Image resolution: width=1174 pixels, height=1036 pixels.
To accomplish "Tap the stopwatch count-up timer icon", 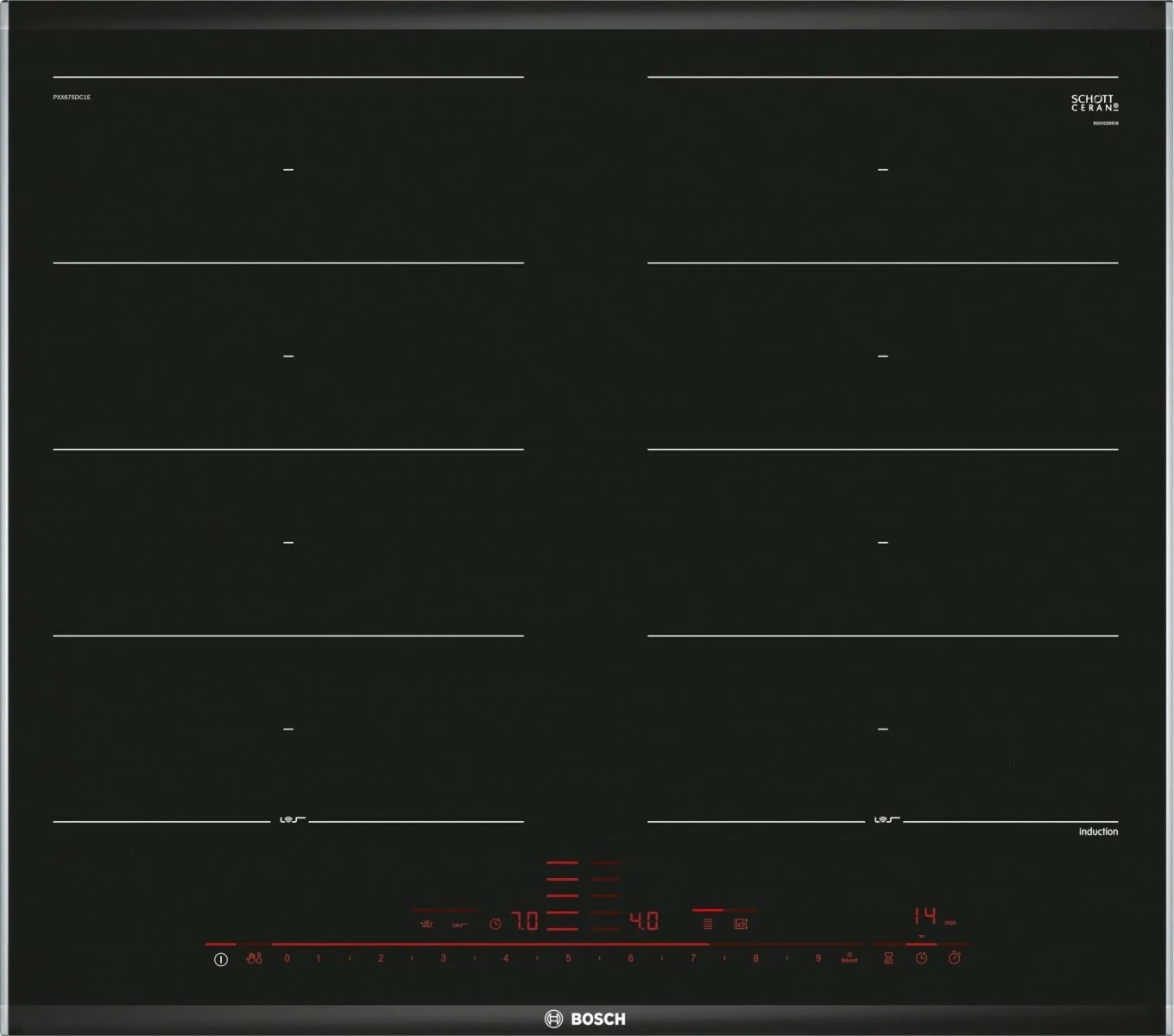I will (954, 958).
